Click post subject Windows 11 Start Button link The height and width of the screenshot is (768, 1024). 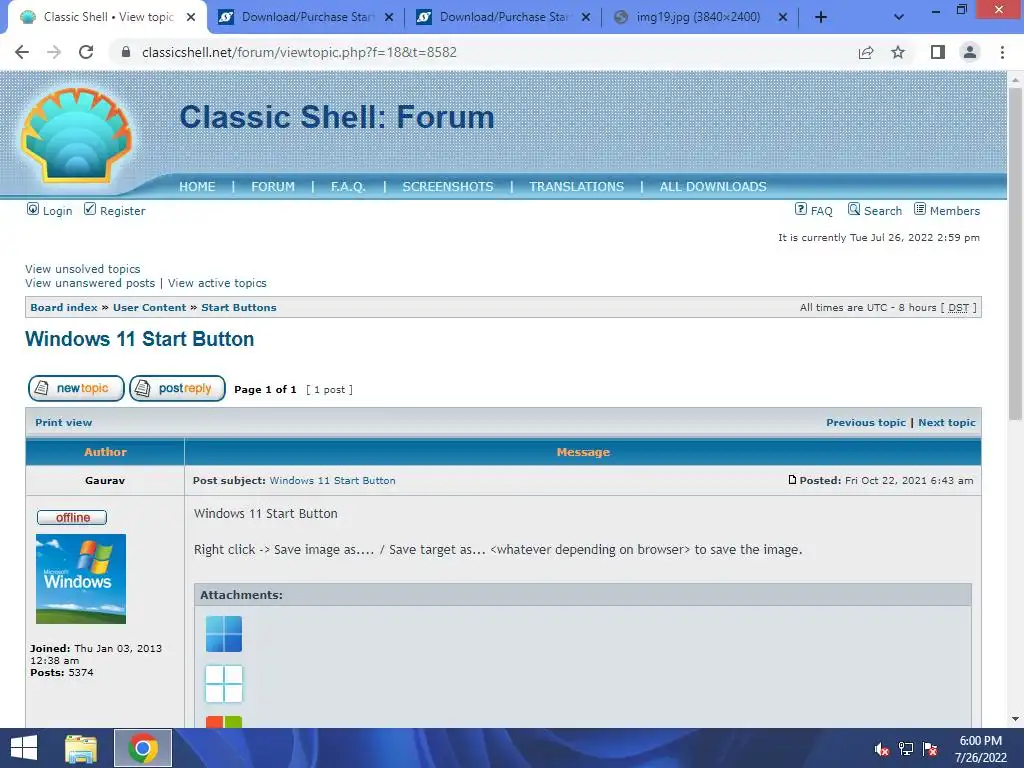click(x=332, y=481)
